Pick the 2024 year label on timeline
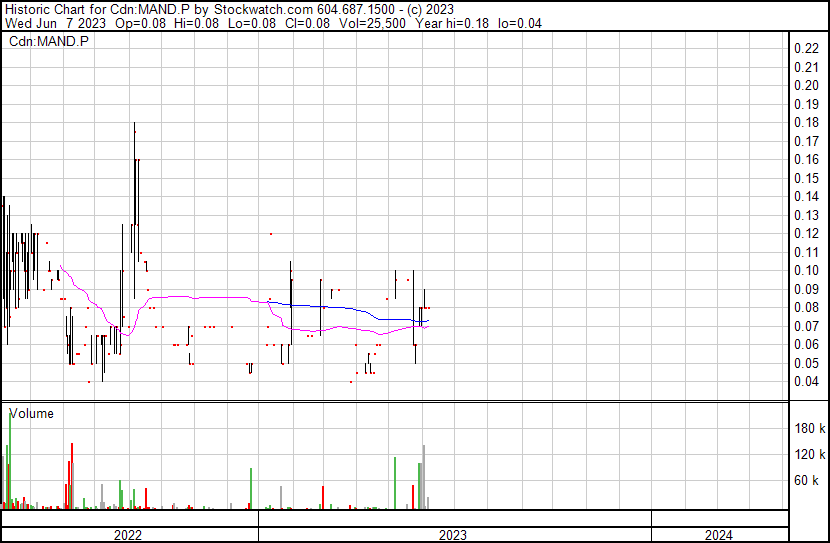 (x=717, y=535)
